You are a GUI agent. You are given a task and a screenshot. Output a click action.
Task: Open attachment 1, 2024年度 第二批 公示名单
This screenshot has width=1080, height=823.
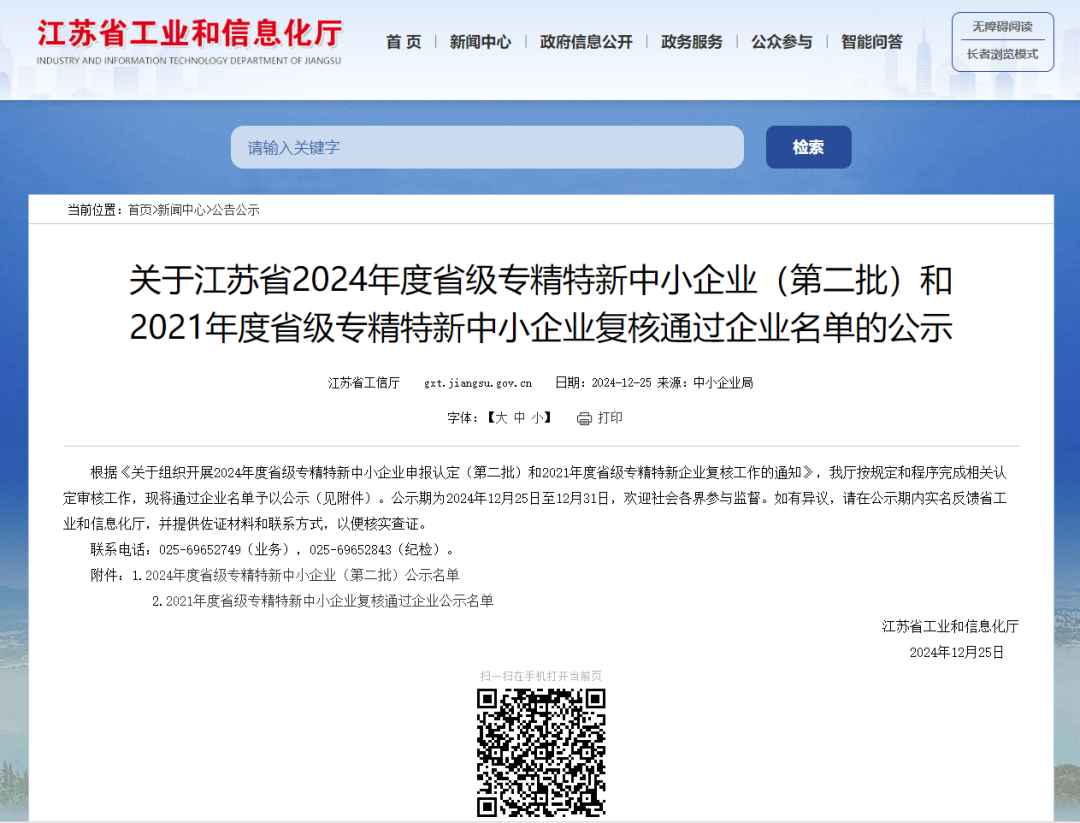coord(302,575)
